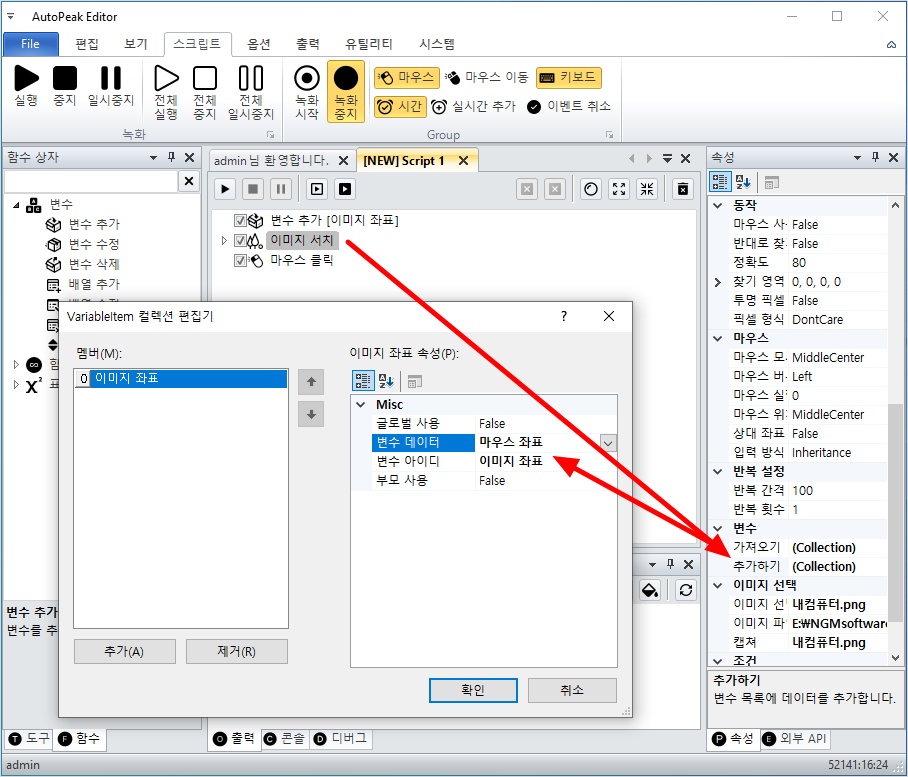Cancel with the 취소 button
Viewport: 908px width, 777px height.
[572, 690]
